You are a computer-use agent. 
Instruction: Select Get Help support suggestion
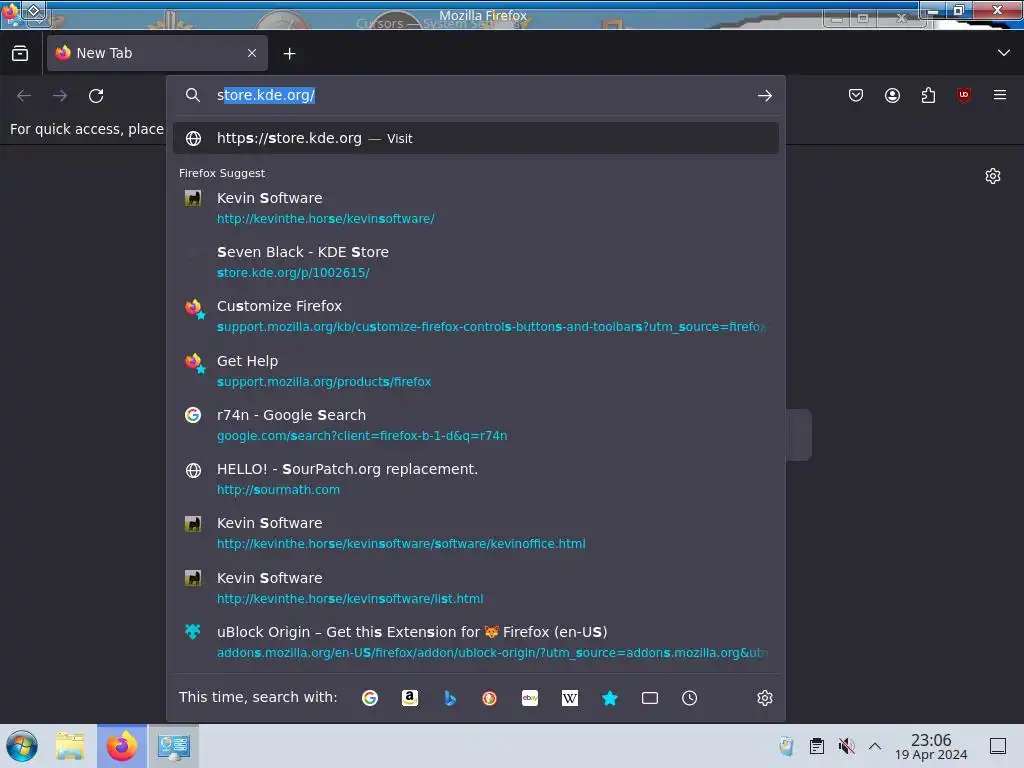pos(475,371)
